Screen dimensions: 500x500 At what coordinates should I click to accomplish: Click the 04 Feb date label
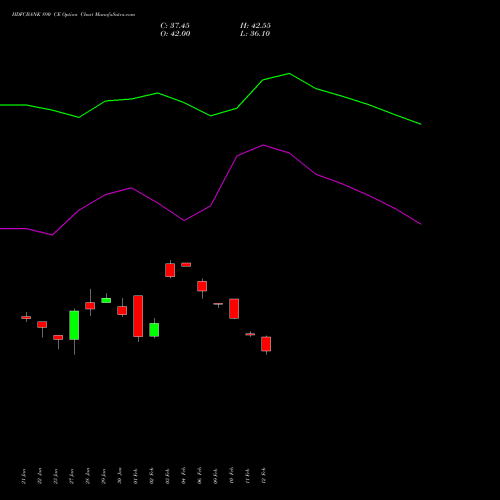click(183, 476)
